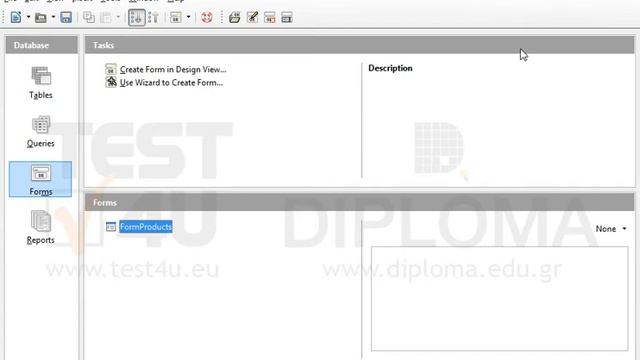This screenshot has width=640, height=360.
Task: Expand the new Form object dropdown arrow
Action: click(188, 17)
